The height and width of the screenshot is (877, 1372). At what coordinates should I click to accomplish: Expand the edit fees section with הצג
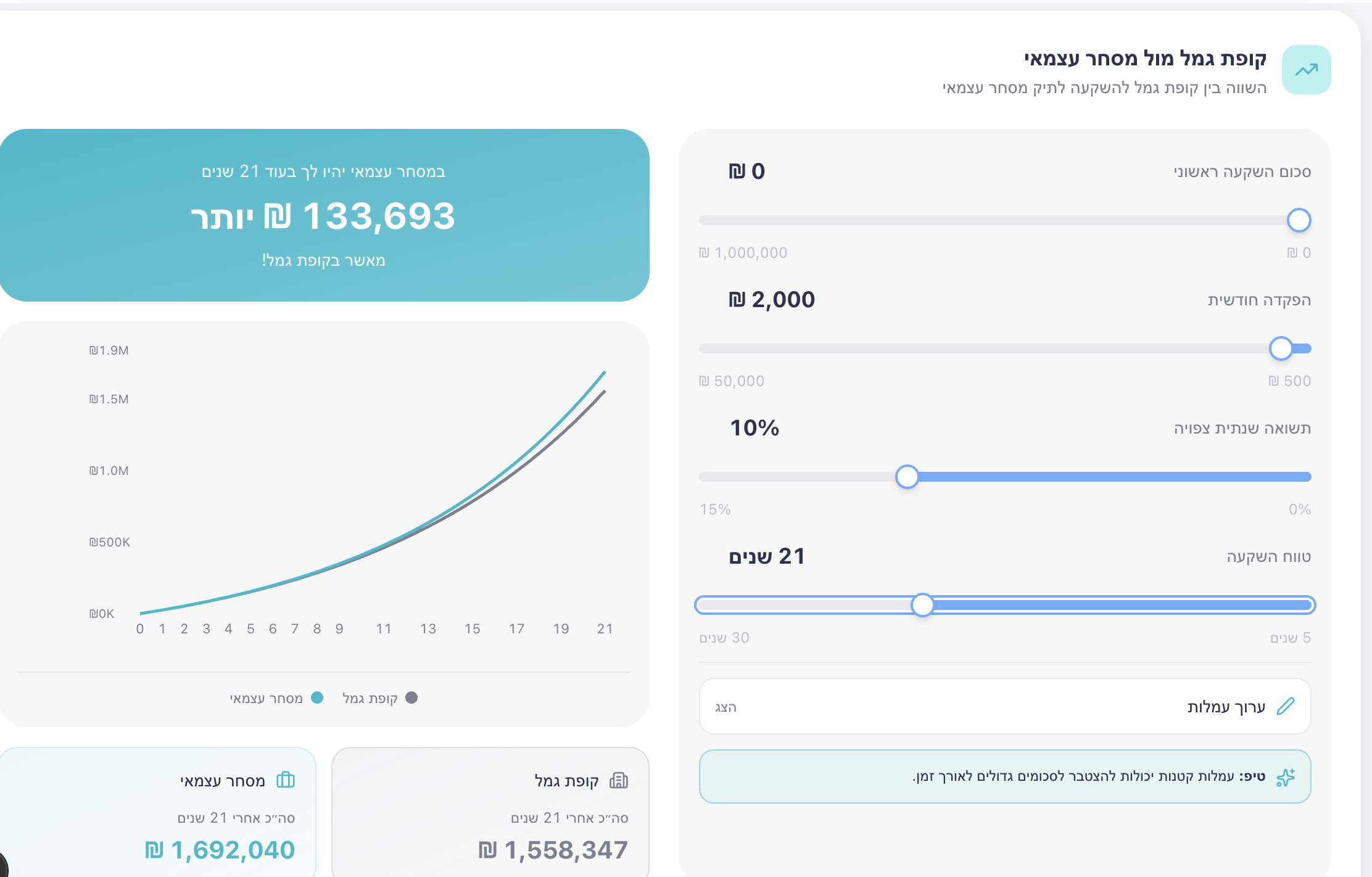click(x=725, y=707)
